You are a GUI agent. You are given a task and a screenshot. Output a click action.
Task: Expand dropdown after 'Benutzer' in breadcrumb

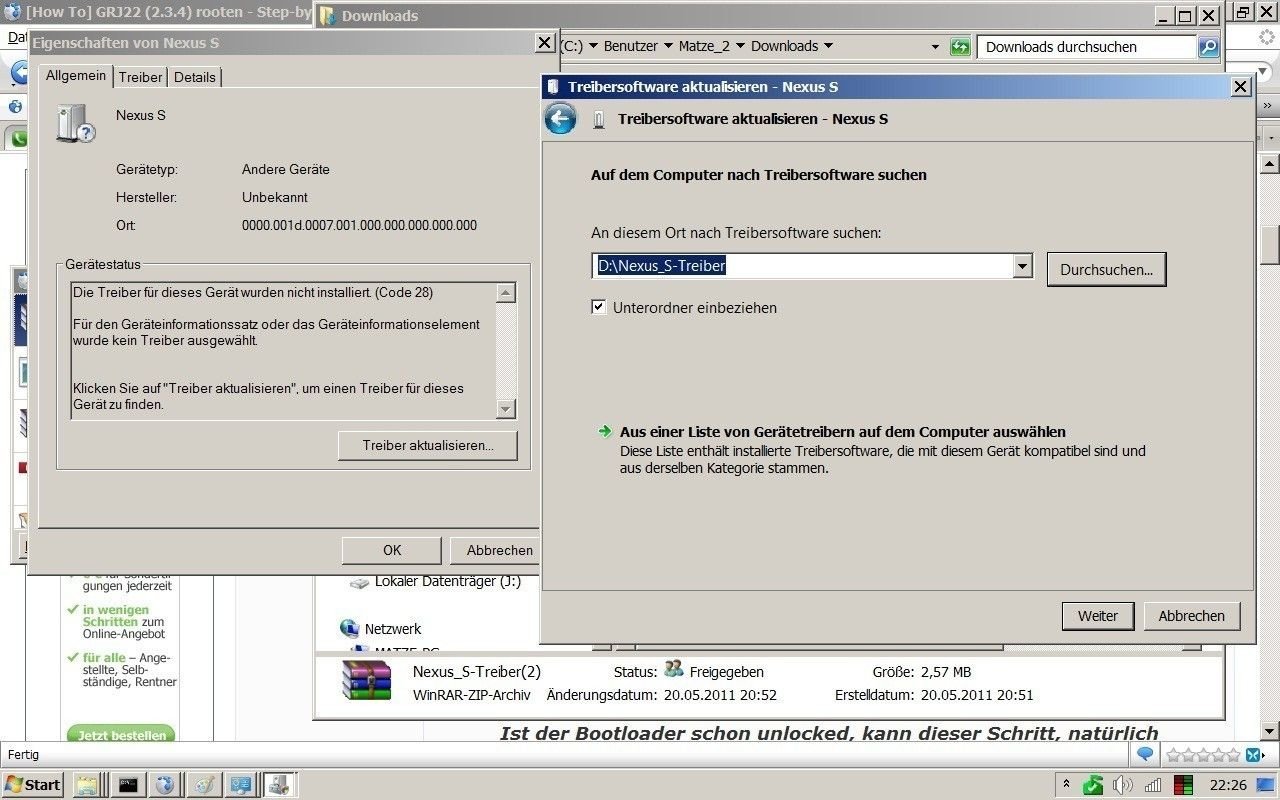(668, 46)
